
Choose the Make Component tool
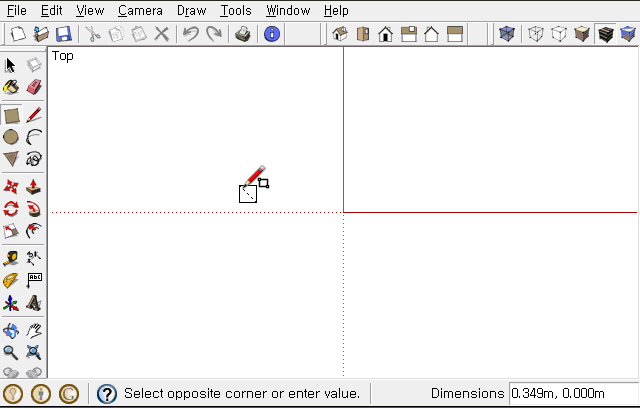pos(34,65)
